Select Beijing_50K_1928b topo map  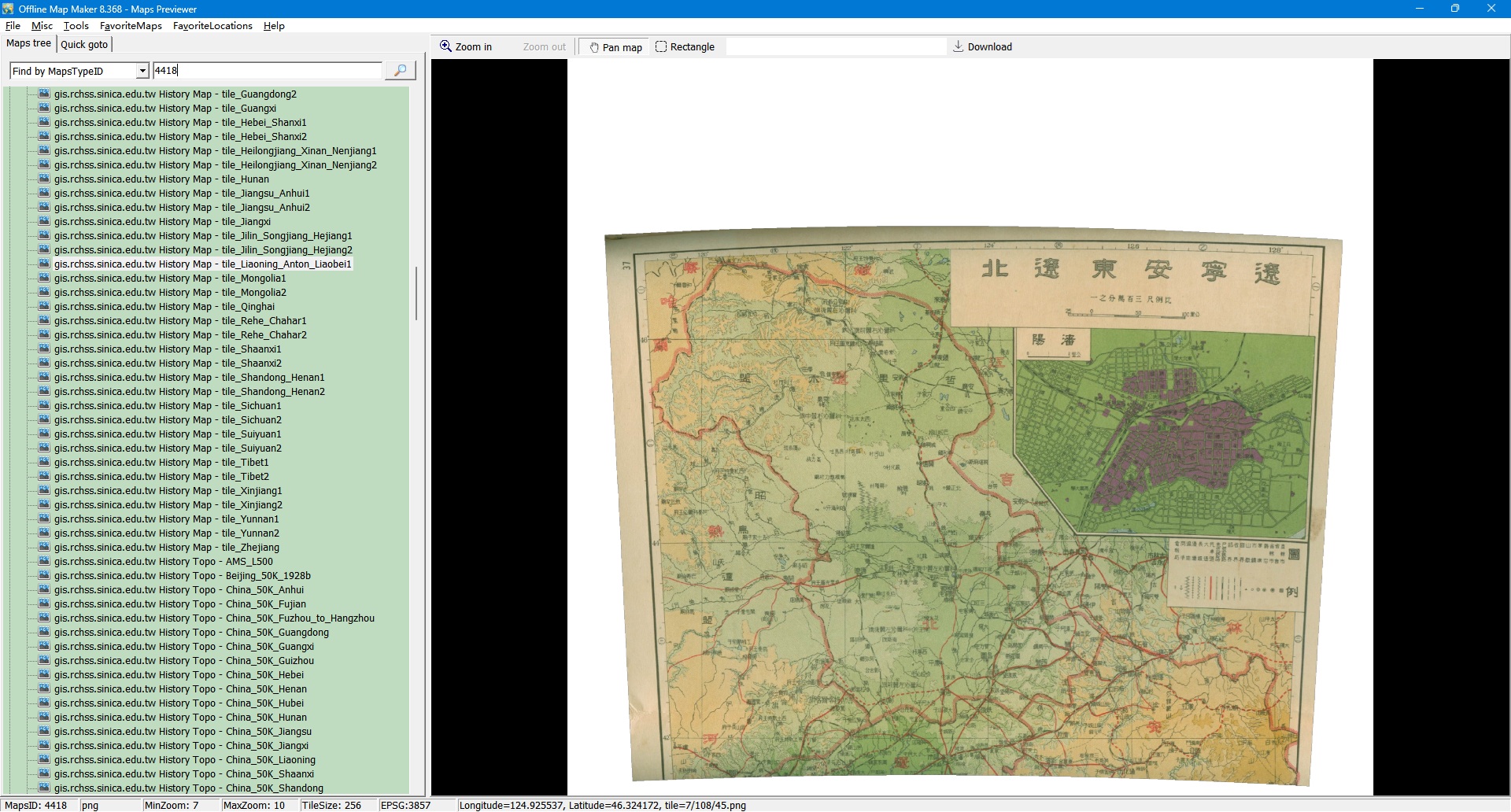click(x=182, y=576)
